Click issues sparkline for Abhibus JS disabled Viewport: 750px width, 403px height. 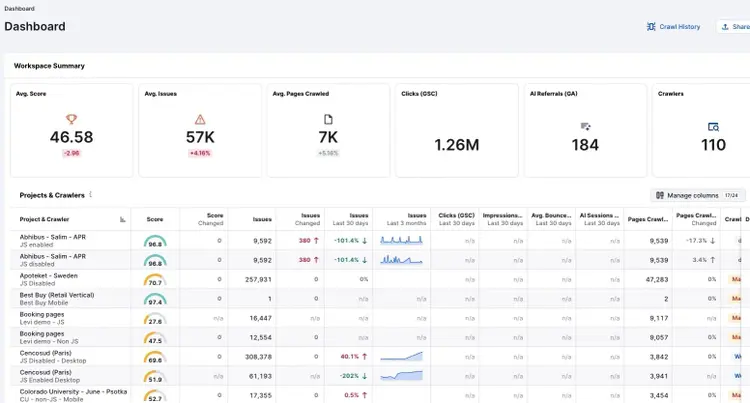(x=401, y=260)
